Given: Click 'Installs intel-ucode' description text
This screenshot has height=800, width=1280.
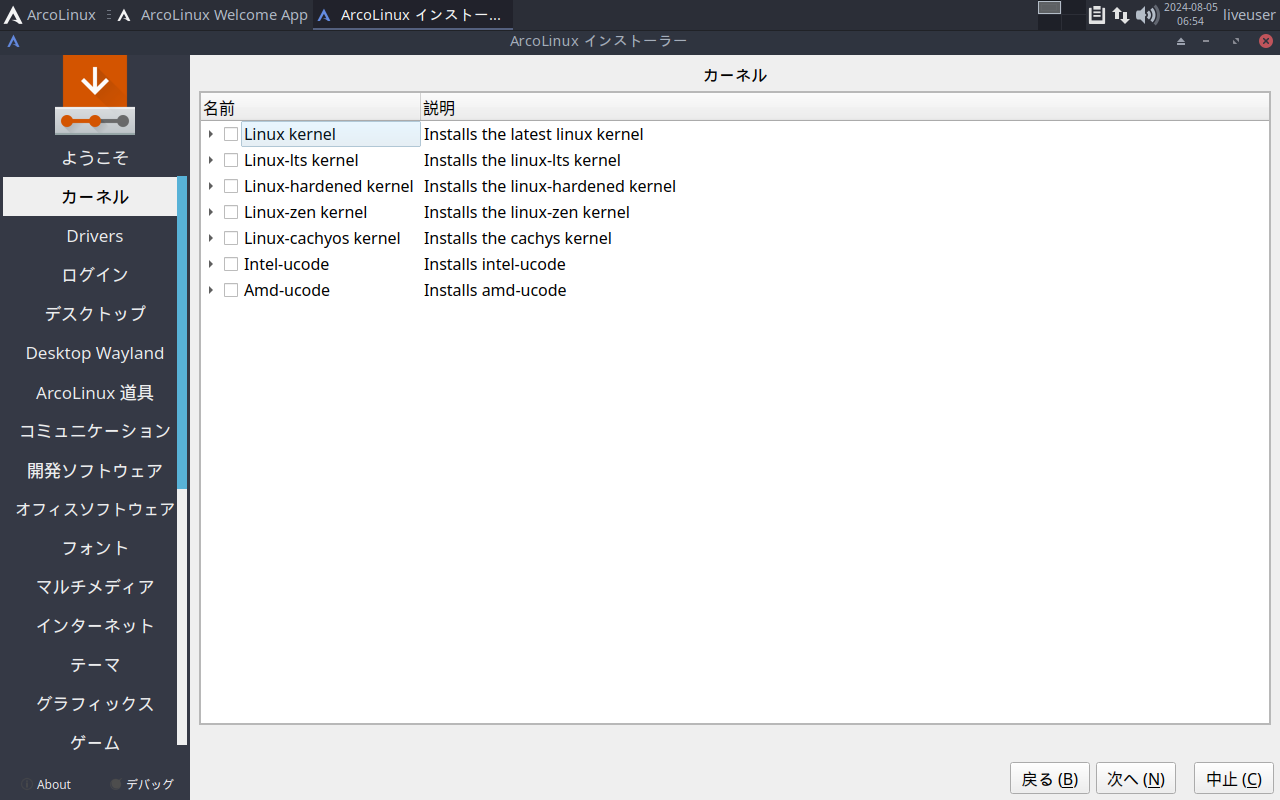Looking at the screenshot, I should (495, 264).
